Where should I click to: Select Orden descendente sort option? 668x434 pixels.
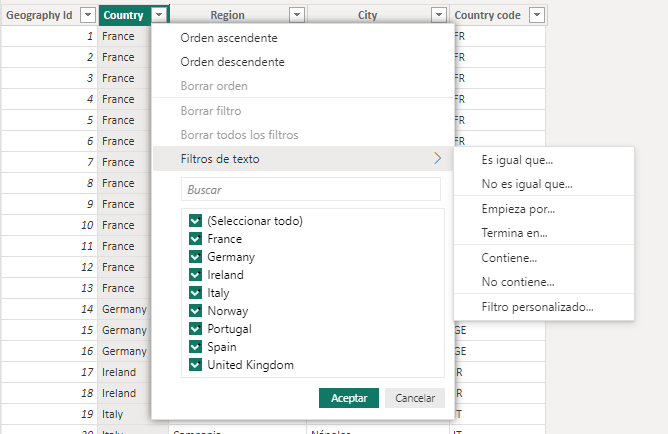(232, 62)
